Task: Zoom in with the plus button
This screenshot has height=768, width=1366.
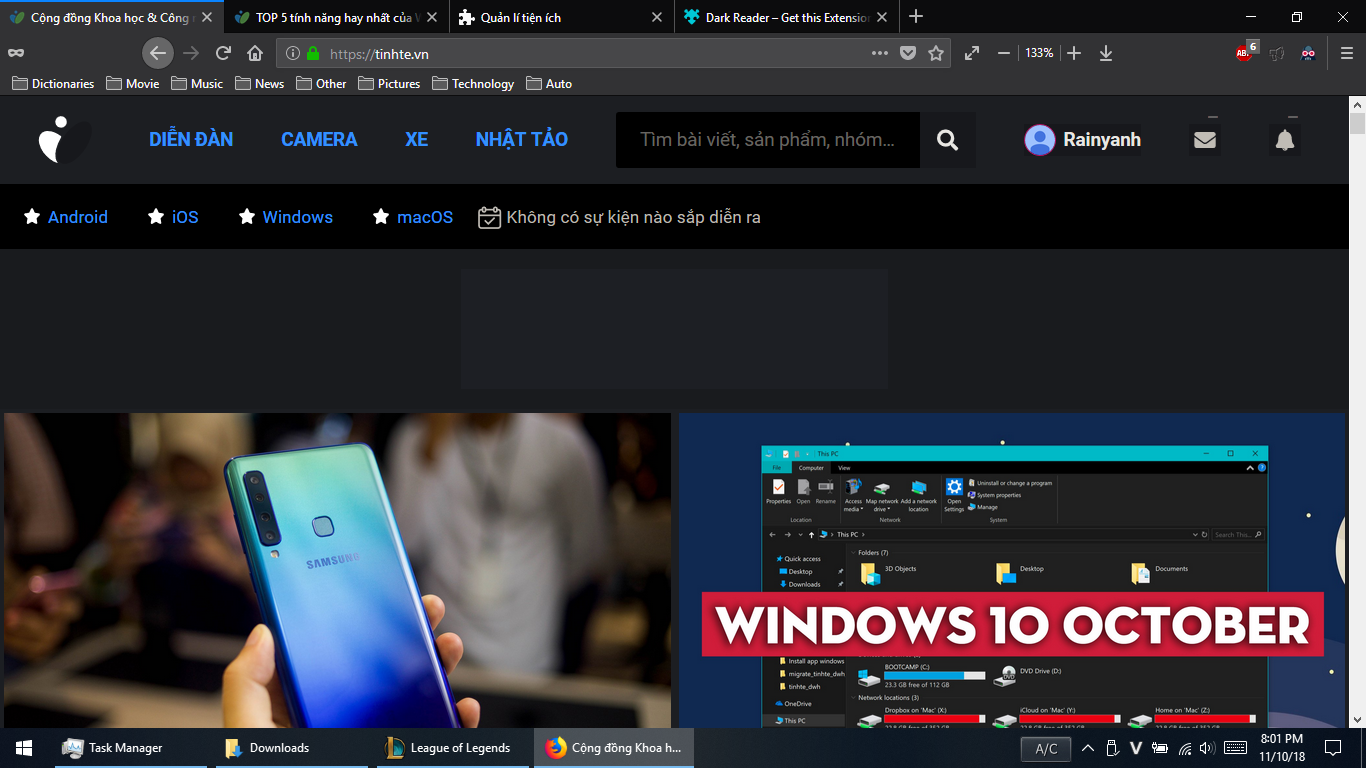Action: click(1074, 53)
